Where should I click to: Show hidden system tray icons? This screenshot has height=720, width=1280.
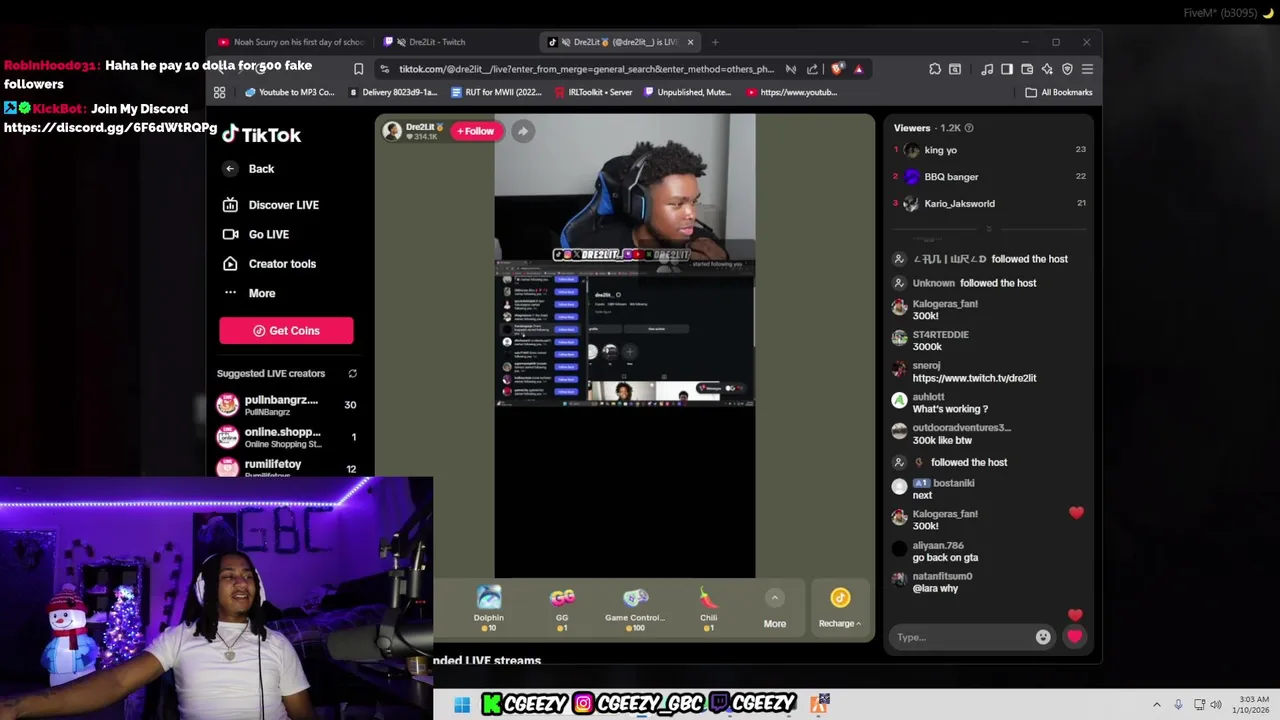coord(1157,705)
